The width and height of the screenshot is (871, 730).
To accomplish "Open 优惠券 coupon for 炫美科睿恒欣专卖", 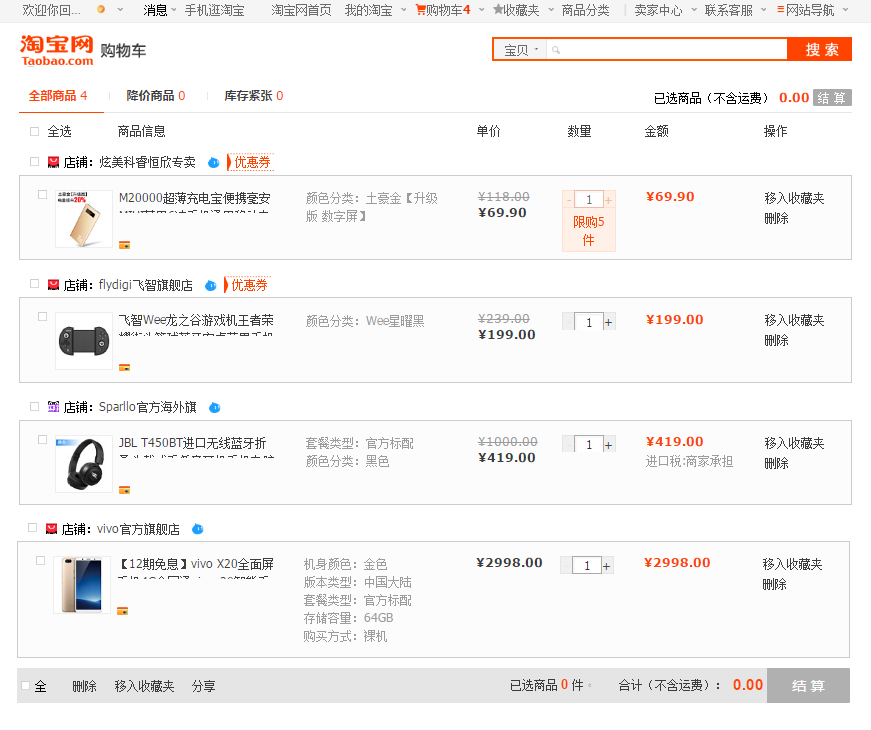I will [251, 162].
